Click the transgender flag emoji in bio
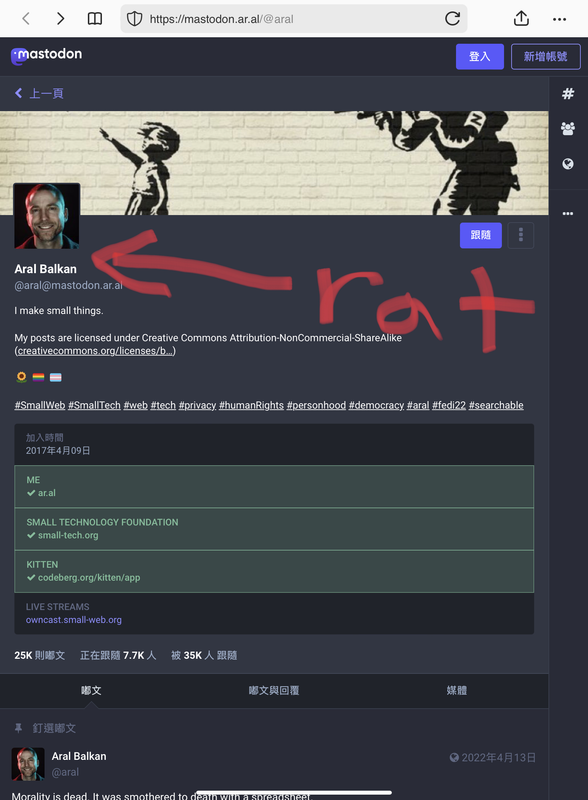 [56, 377]
